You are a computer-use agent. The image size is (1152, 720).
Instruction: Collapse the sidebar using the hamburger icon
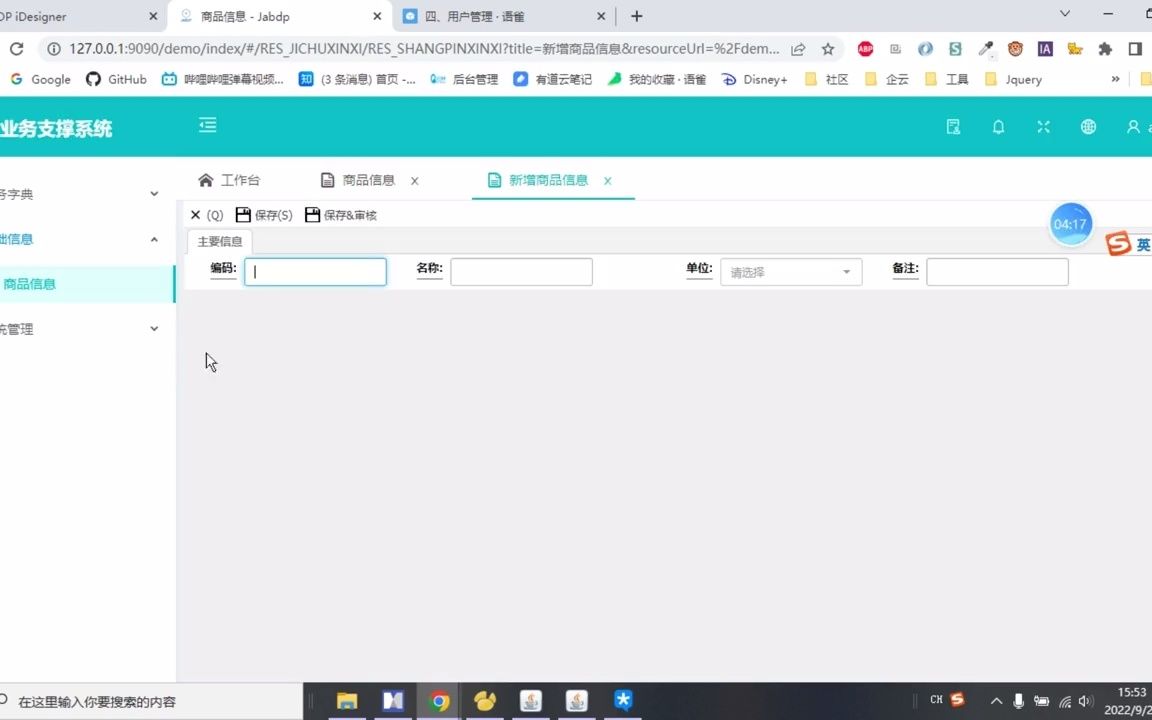207,125
